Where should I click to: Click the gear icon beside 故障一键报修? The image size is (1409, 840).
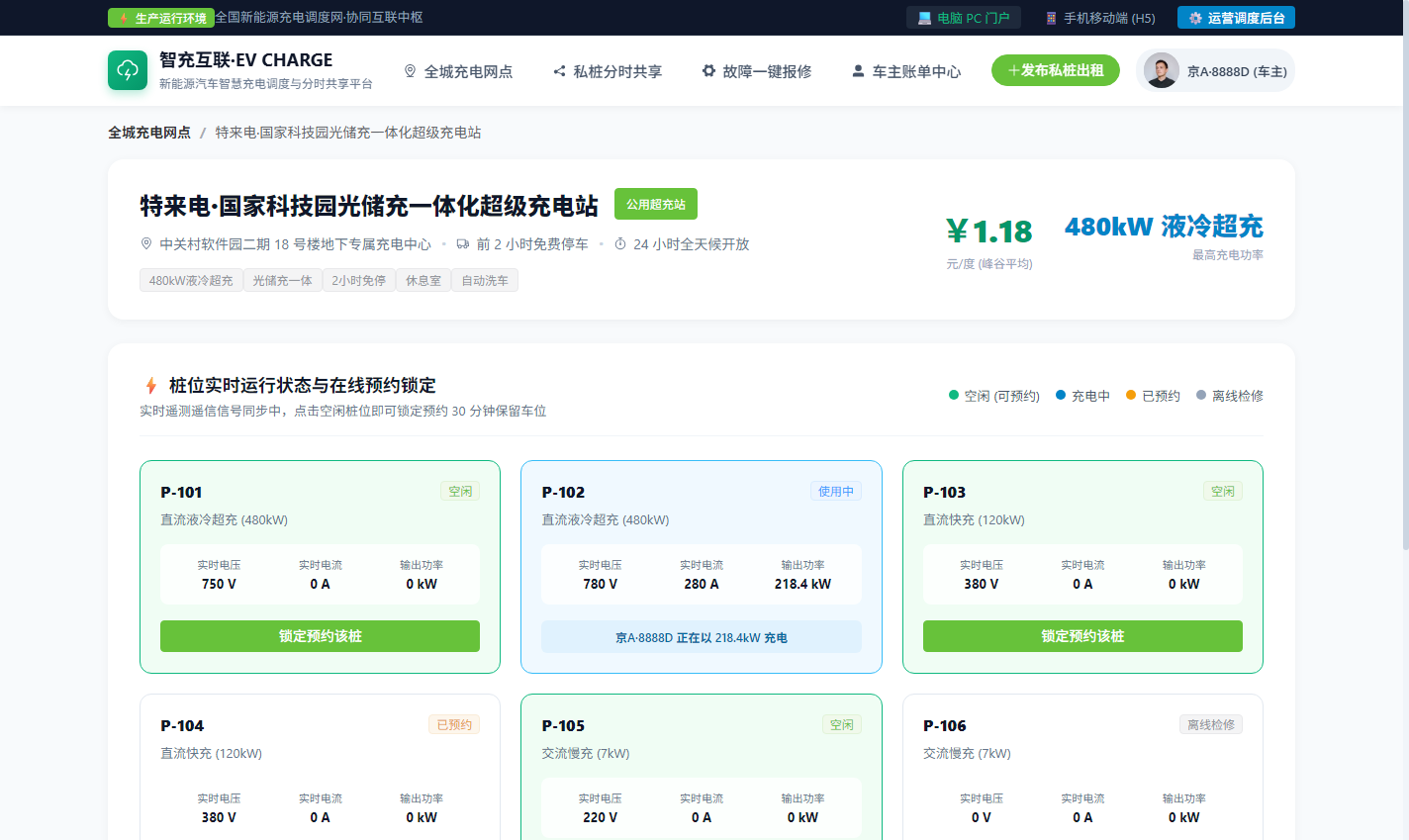point(708,71)
